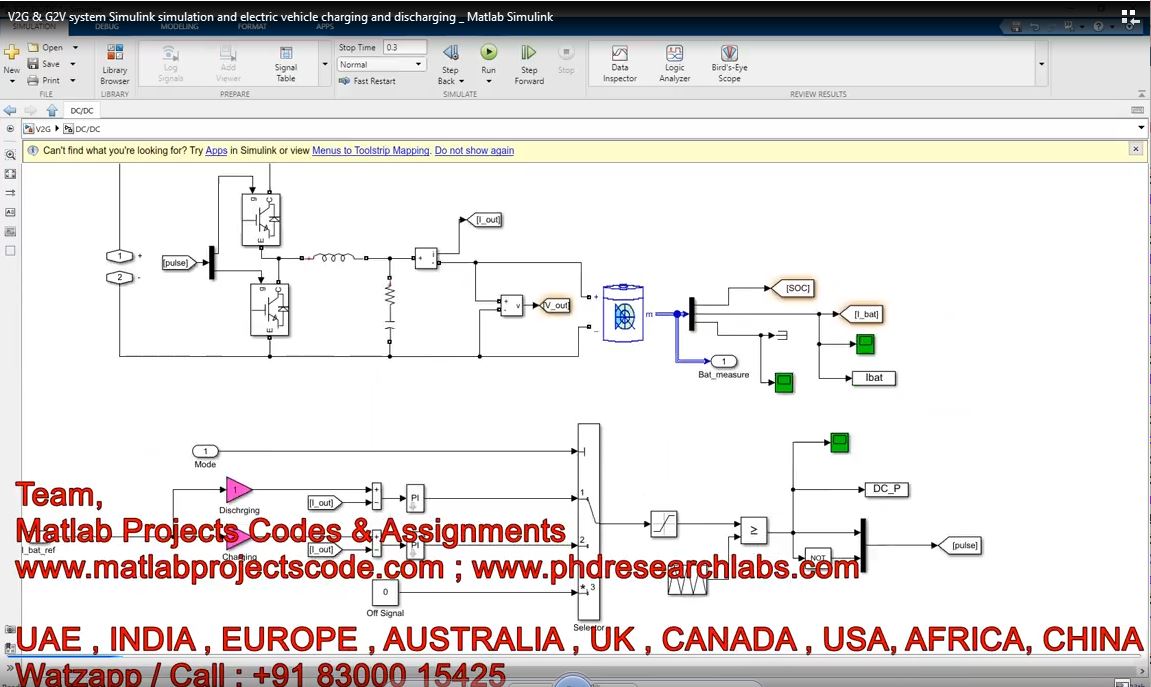Switch to the Debug ribbon tab
This screenshot has height=687, width=1151.
point(106,26)
